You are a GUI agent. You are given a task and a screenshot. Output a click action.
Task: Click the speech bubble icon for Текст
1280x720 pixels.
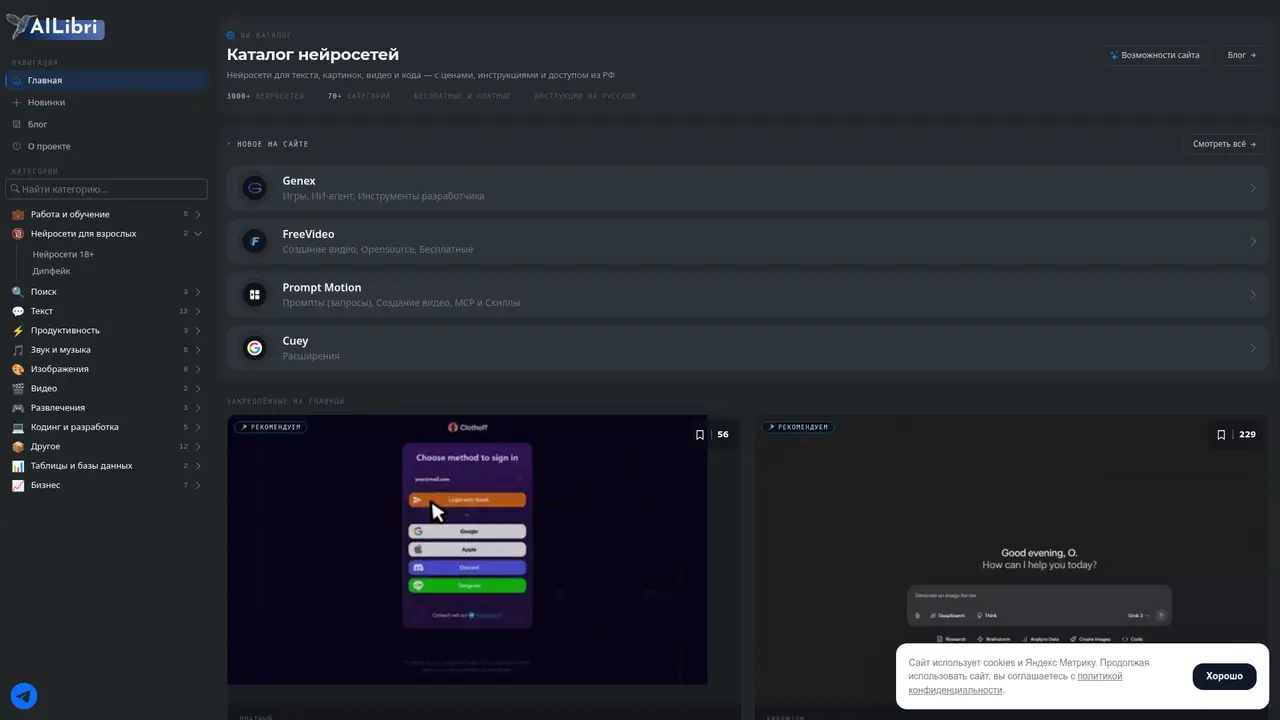(x=18, y=311)
